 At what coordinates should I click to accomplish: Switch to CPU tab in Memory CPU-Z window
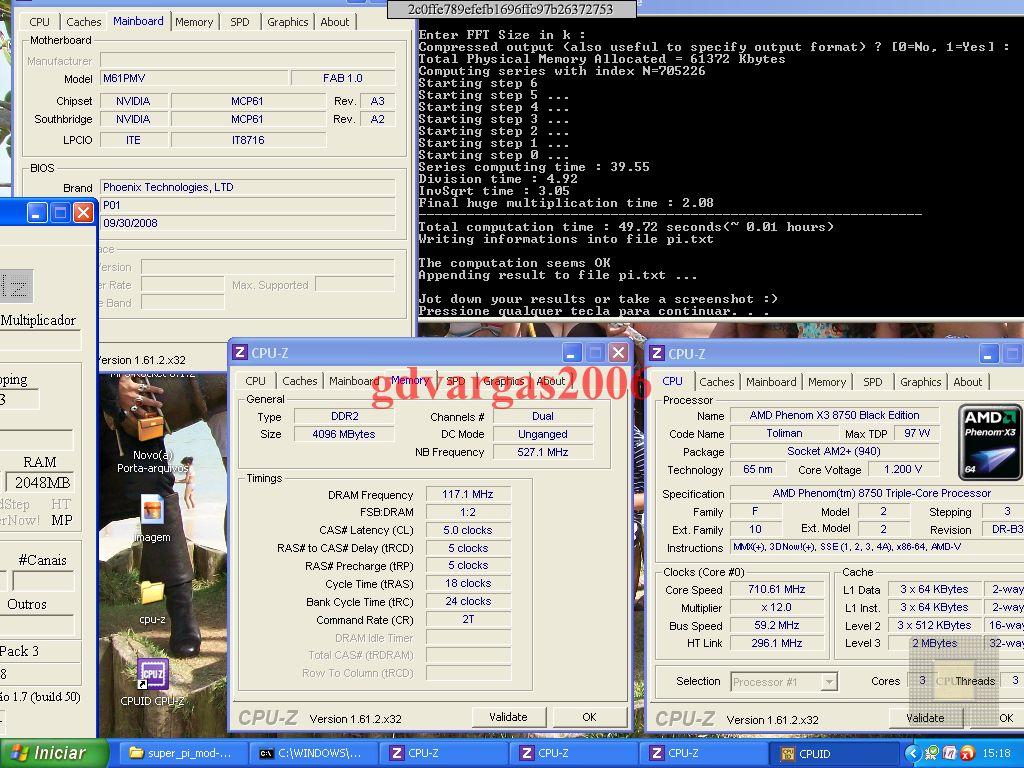(x=255, y=381)
